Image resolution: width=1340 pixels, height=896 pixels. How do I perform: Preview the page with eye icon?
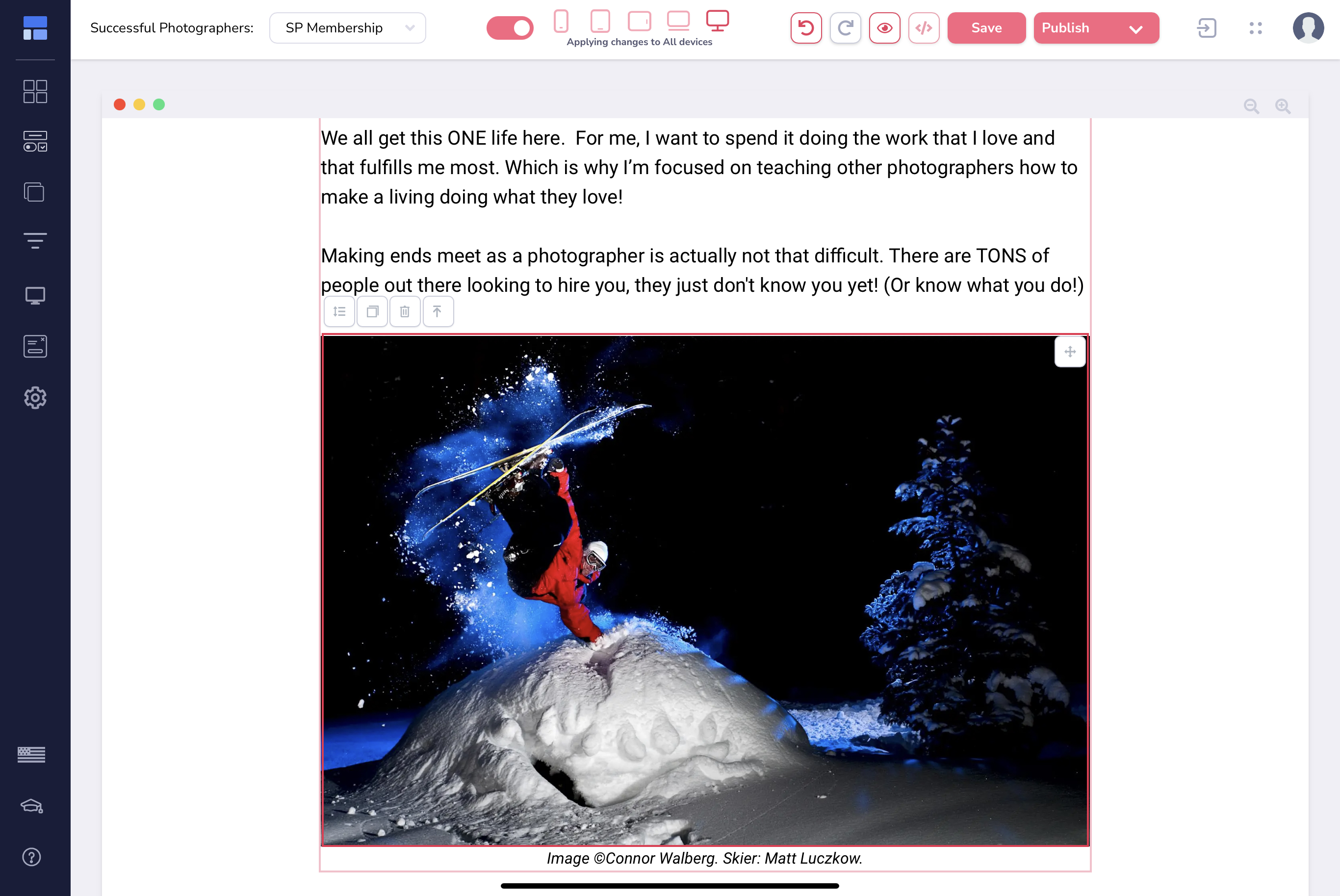click(884, 28)
